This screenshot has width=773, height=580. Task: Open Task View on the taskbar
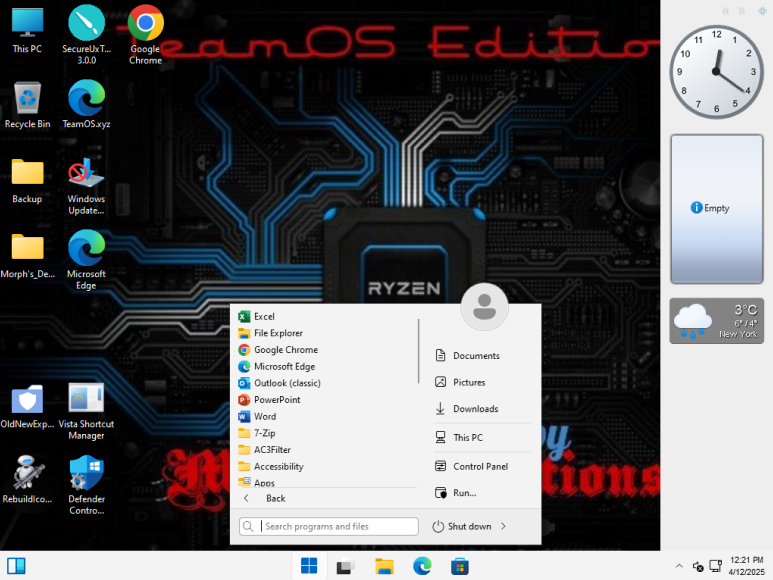[346, 566]
